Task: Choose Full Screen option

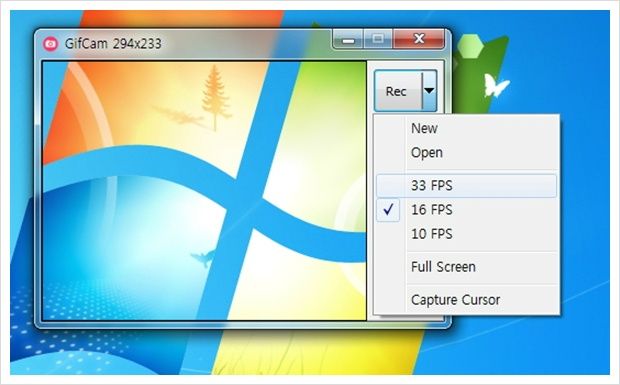Action: (x=467, y=267)
